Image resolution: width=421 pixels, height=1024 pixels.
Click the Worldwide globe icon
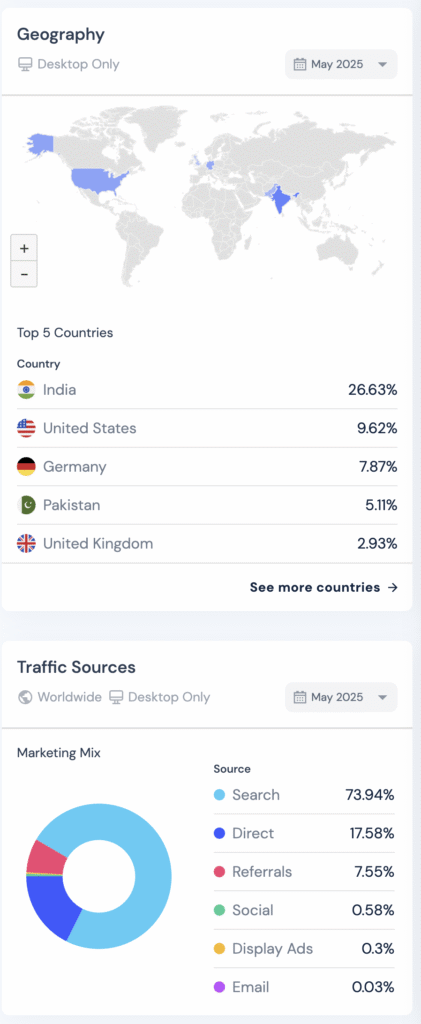tap(25, 697)
